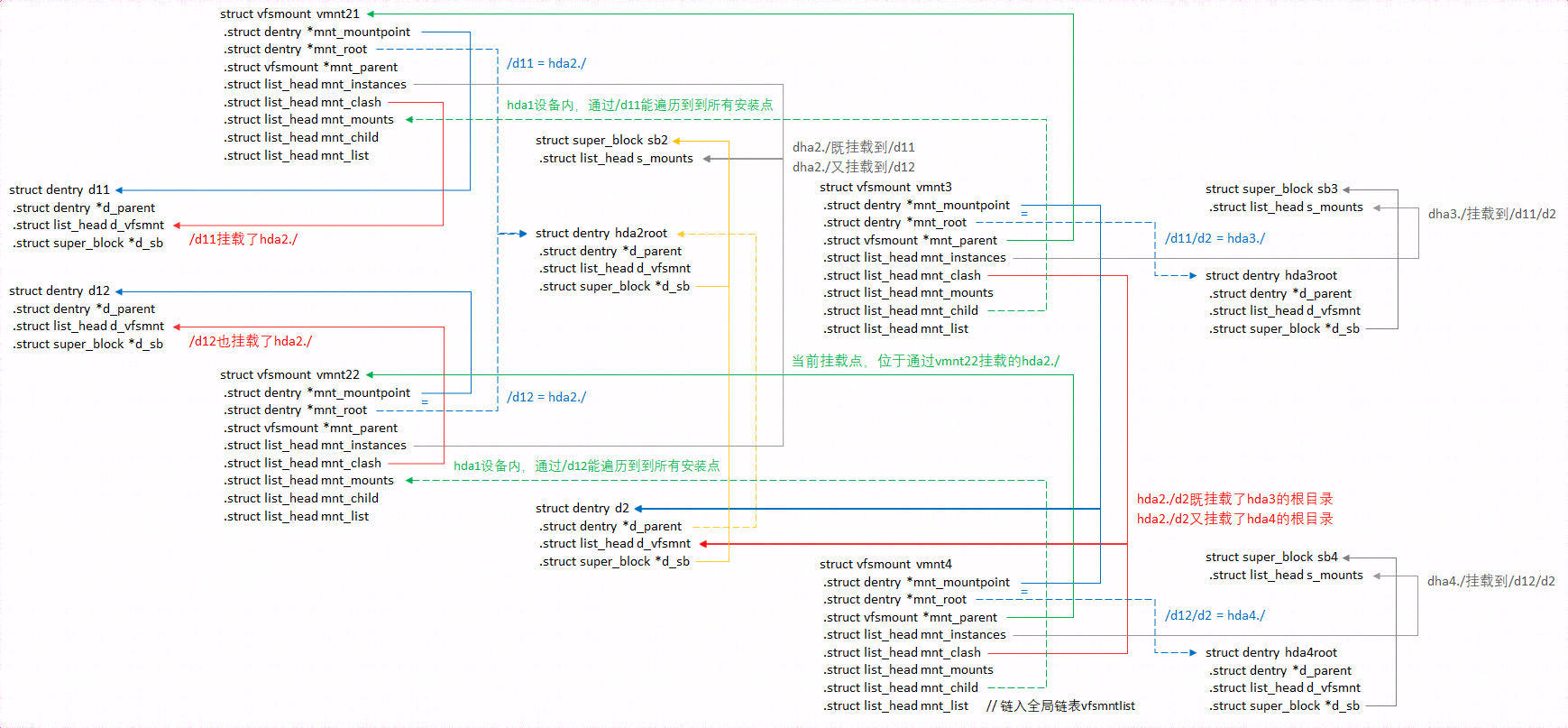Select the 'dha2./又挂载到/d12' comment
Image resolution: width=1568 pixels, height=728 pixels.
(854, 167)
